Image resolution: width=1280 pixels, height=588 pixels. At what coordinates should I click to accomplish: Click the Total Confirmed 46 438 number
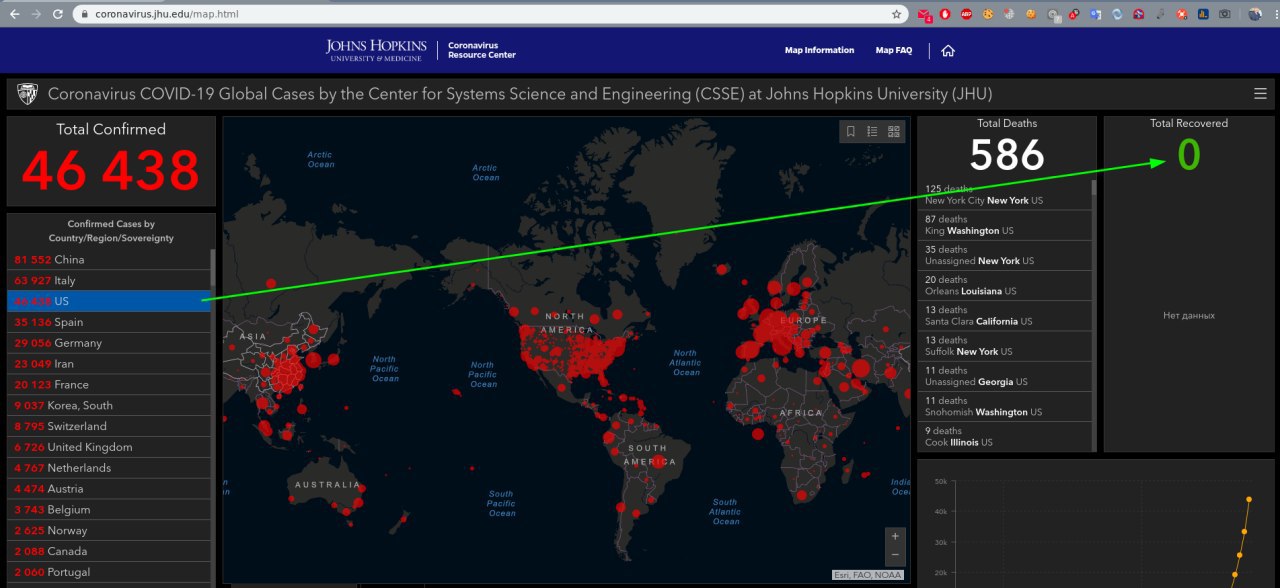click(111, 170)
